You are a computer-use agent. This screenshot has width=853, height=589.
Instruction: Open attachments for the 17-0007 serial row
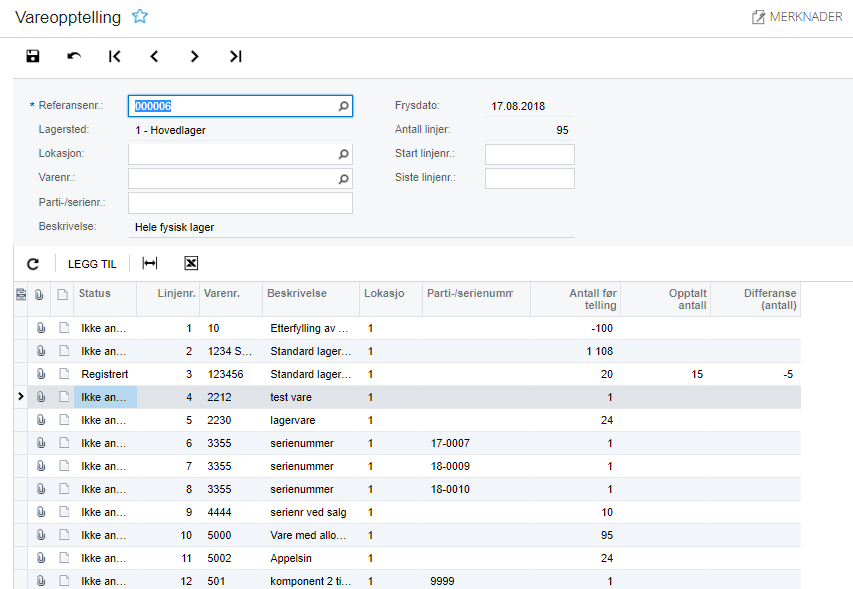41,443
